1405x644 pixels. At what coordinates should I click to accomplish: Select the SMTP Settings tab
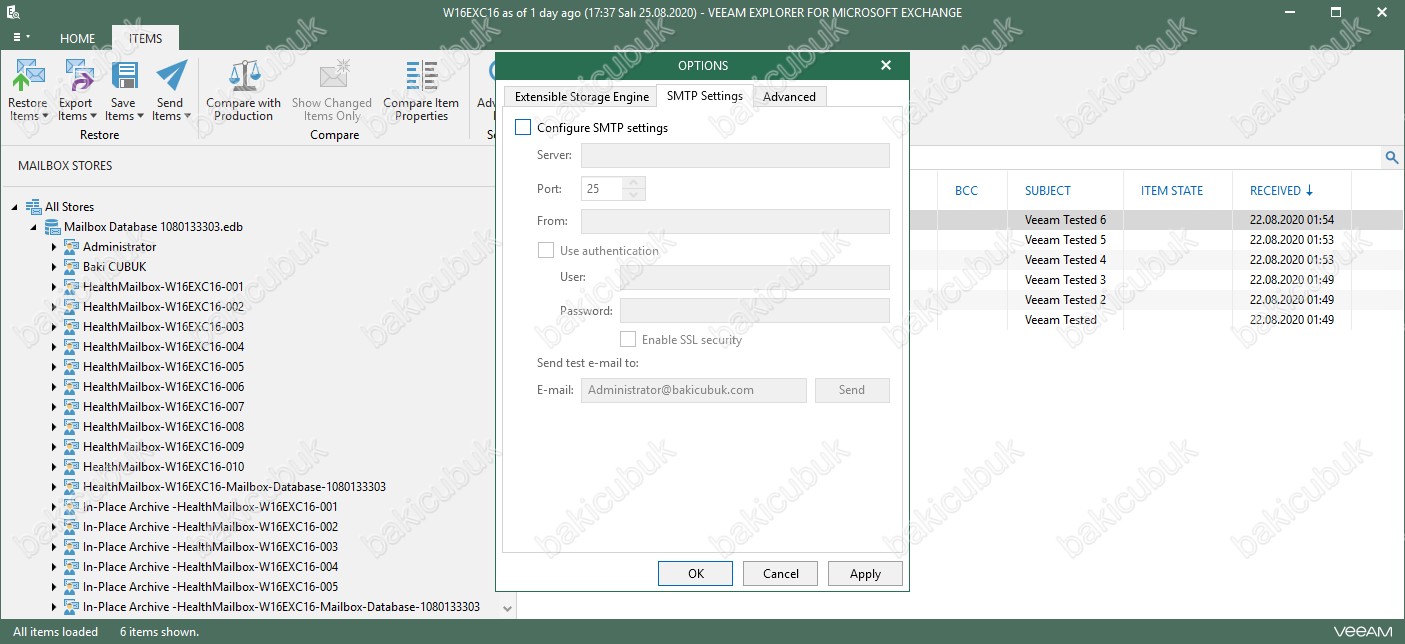coord(705,96)
